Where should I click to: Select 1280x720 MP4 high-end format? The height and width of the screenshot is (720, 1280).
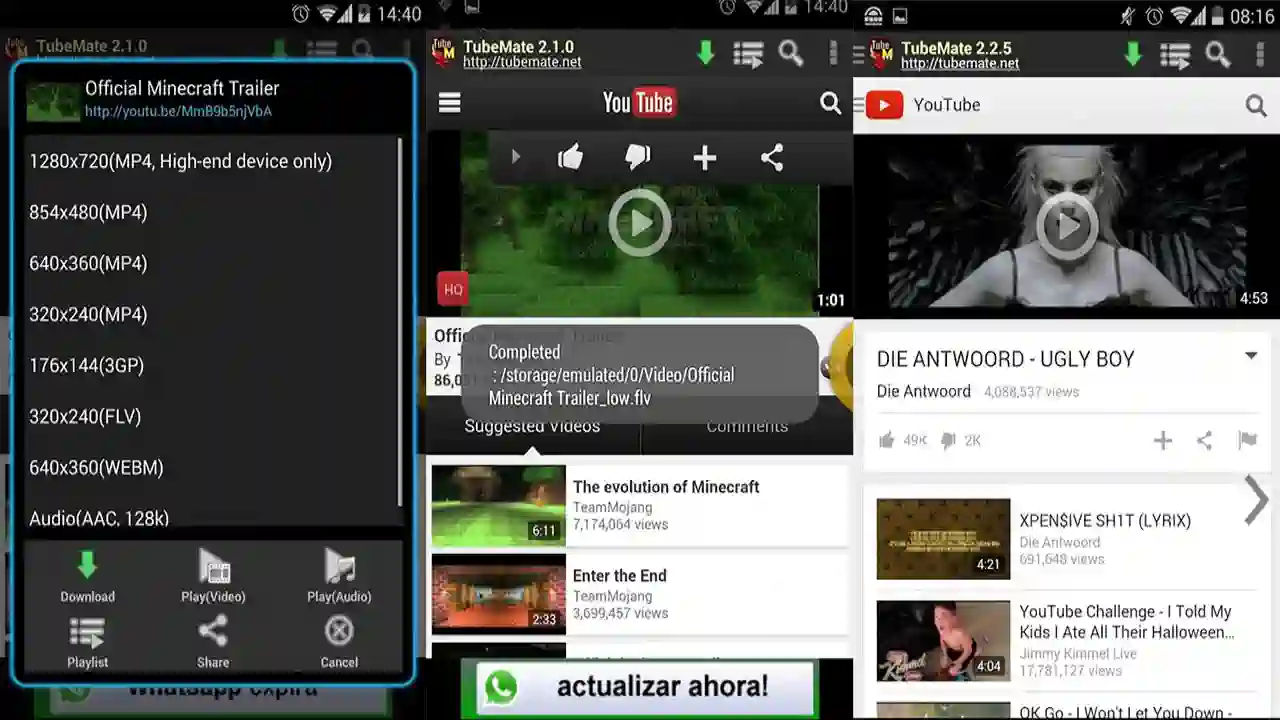click(180, 161)
